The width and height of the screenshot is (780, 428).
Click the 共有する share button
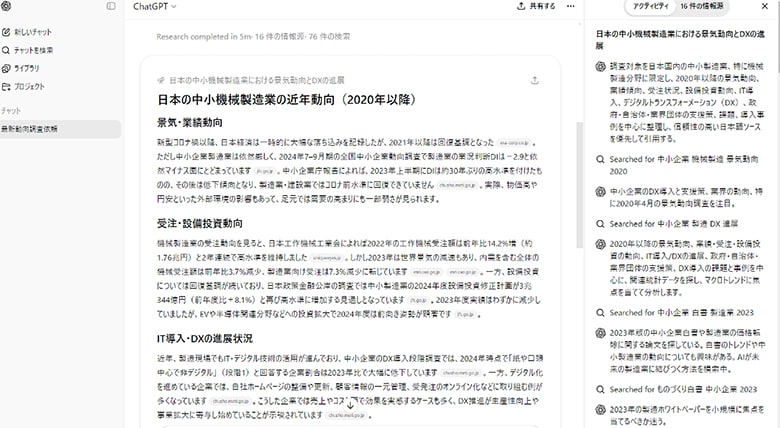535,6
